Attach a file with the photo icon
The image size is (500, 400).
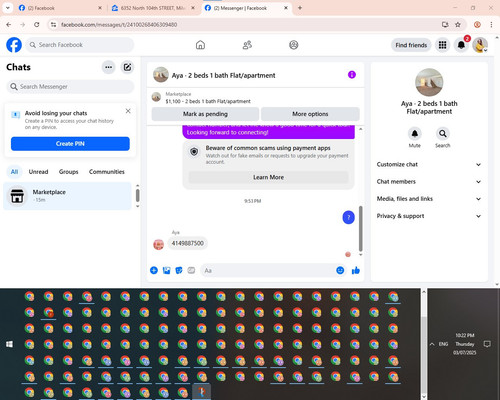[166, 270]
